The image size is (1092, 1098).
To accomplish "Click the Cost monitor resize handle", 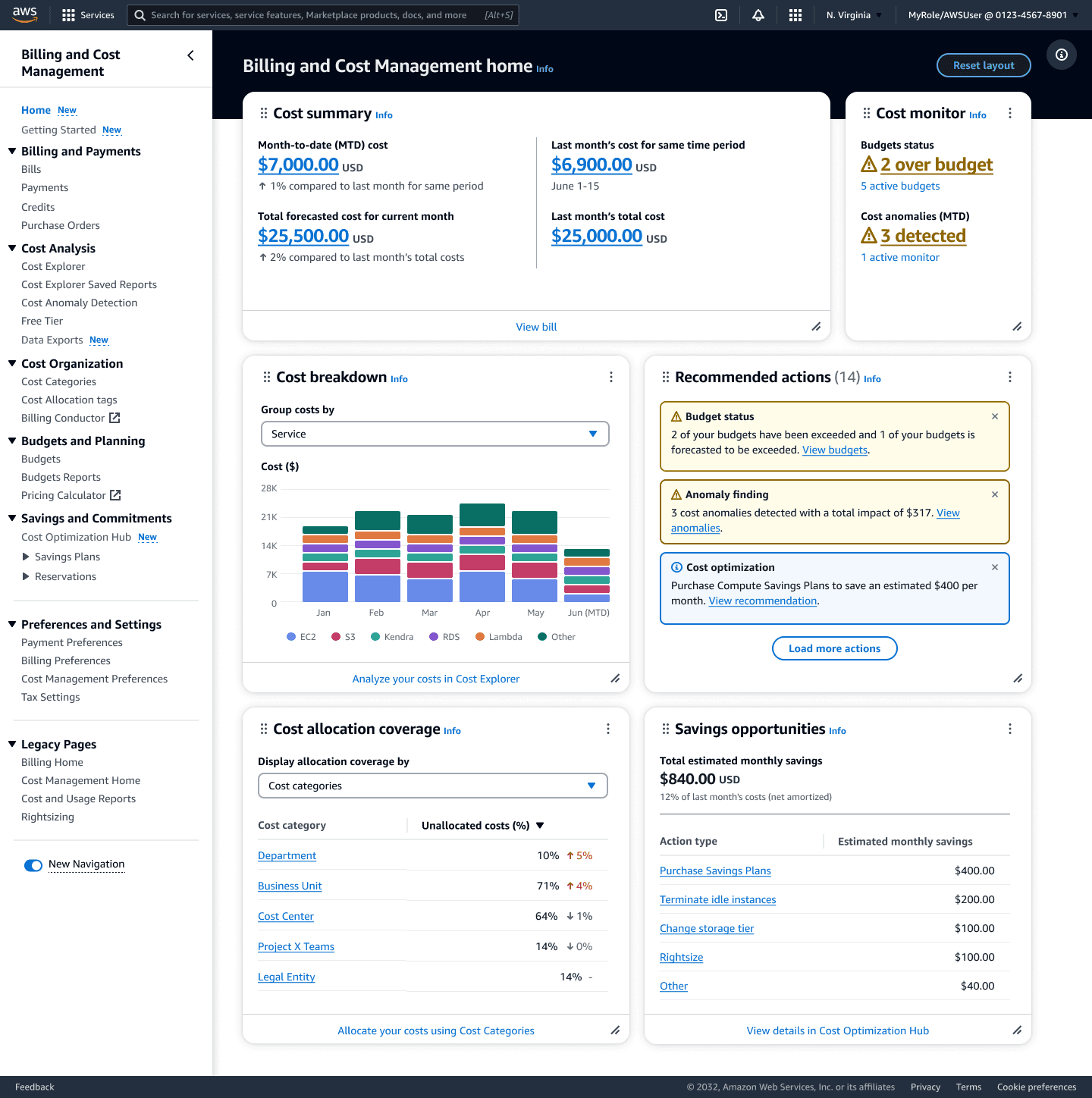I will [x=1017, y=327].
